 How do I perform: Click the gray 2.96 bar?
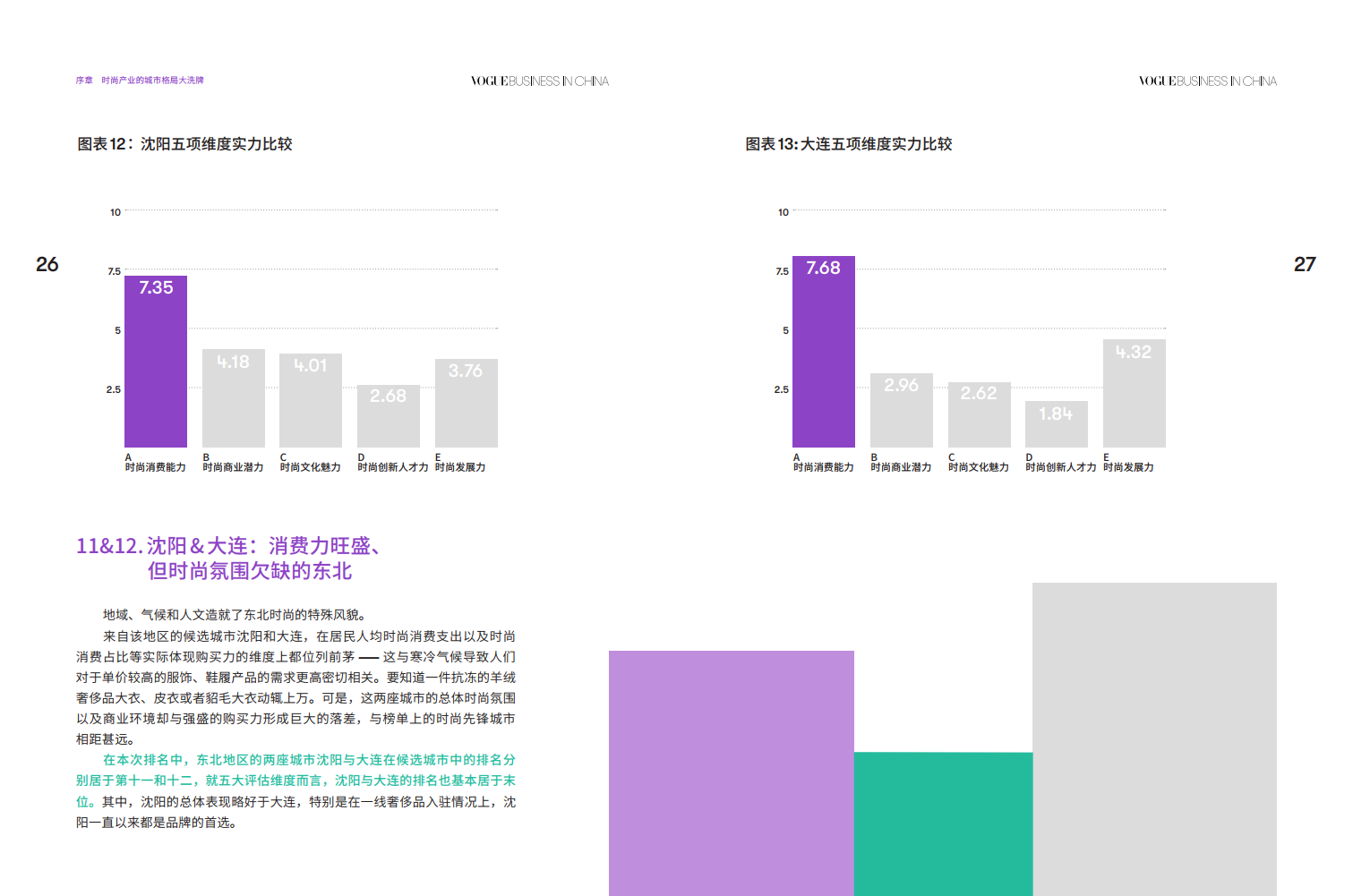tap(901, 411)
